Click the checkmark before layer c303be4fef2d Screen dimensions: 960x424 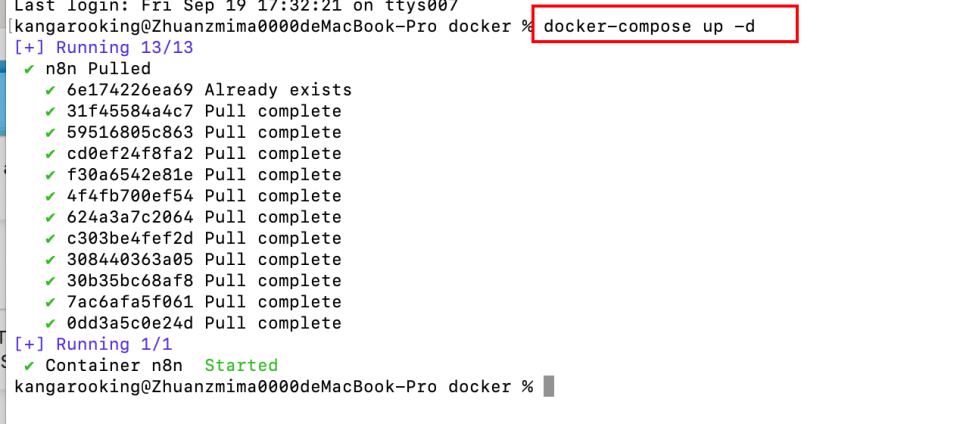point(50,239)
